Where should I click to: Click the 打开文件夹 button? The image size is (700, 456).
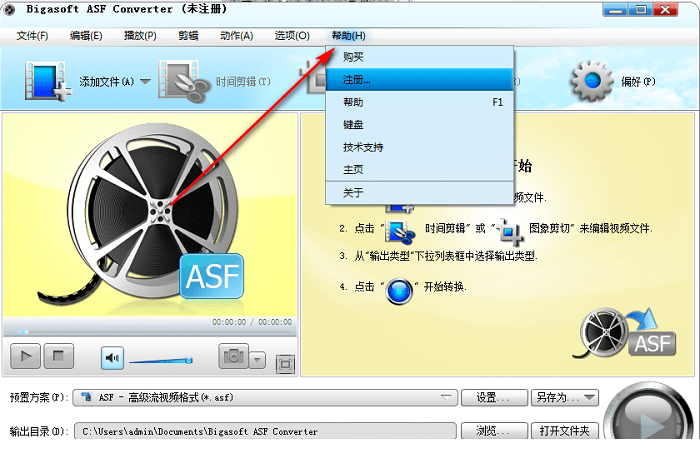pyautogui.click(x=565, y=431)
